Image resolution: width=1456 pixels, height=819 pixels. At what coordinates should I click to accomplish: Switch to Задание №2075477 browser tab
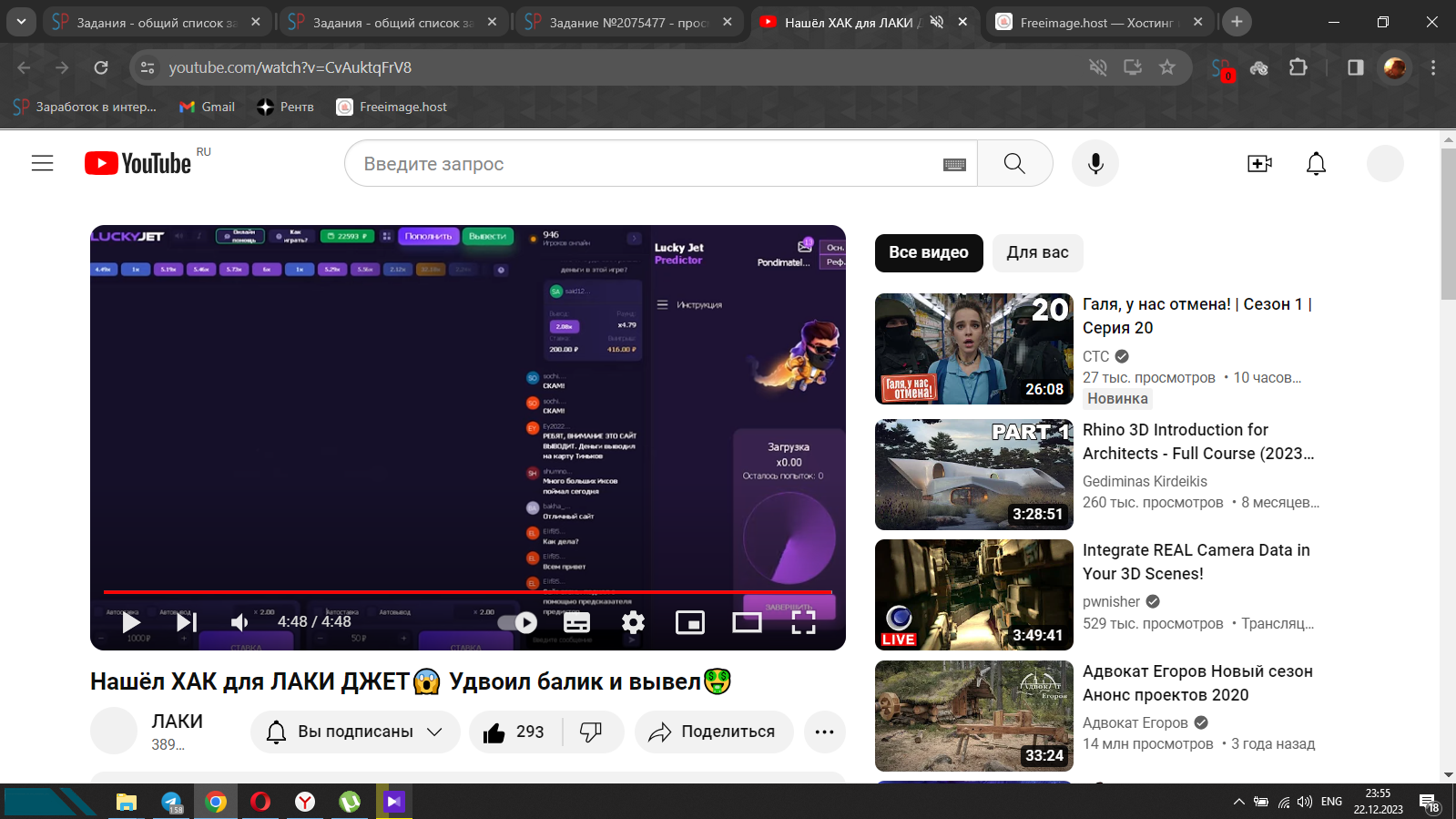pyautogui.click(x=628, y=22)
